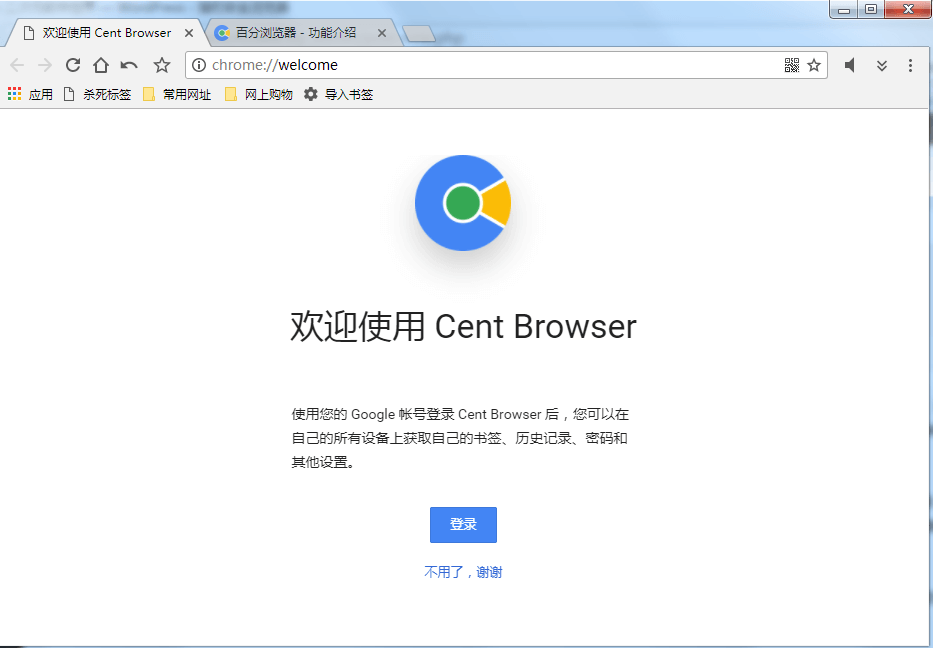
Task: Switch to the 欢迎使用 Cent Browser tab
Action: click(106, 33)
